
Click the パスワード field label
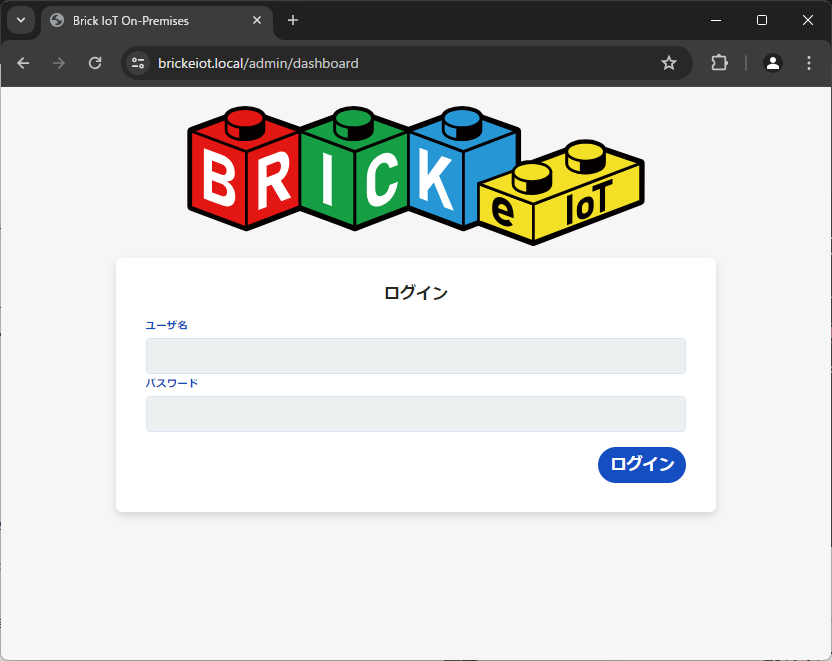(x=171, y=382)
